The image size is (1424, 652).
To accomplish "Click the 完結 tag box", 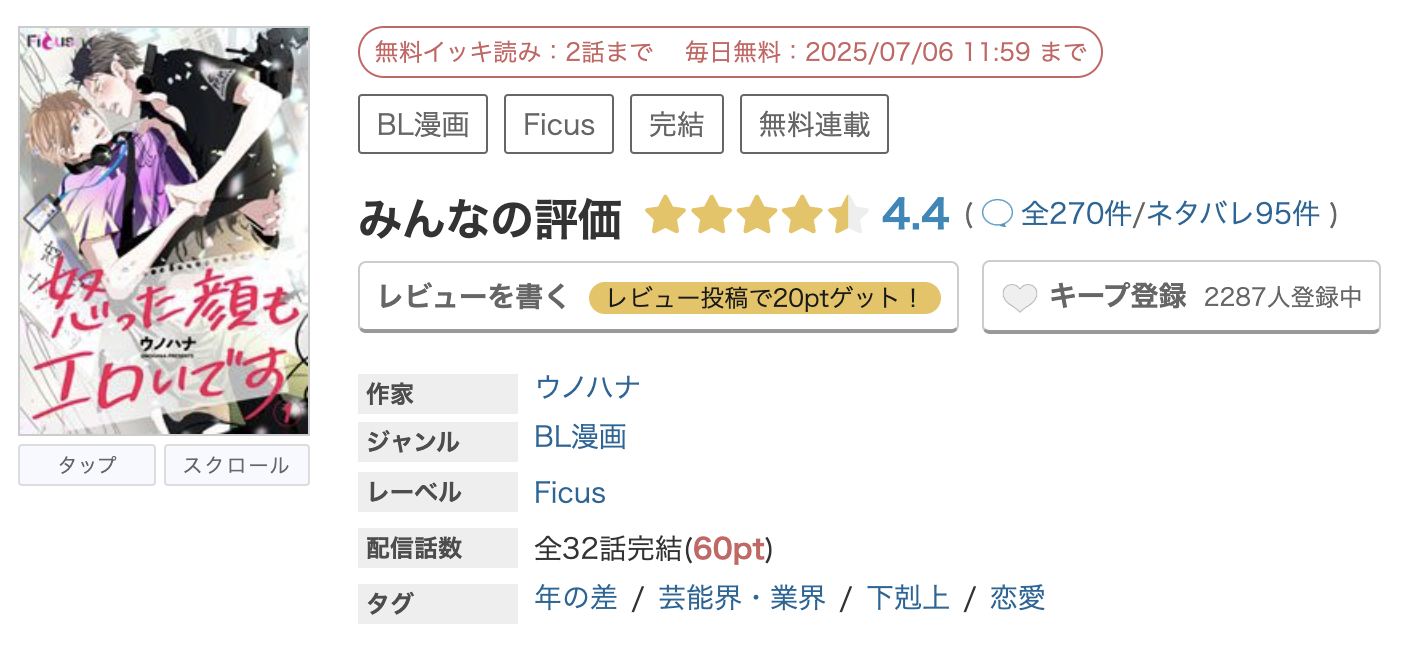I will [x=677, y=125].
